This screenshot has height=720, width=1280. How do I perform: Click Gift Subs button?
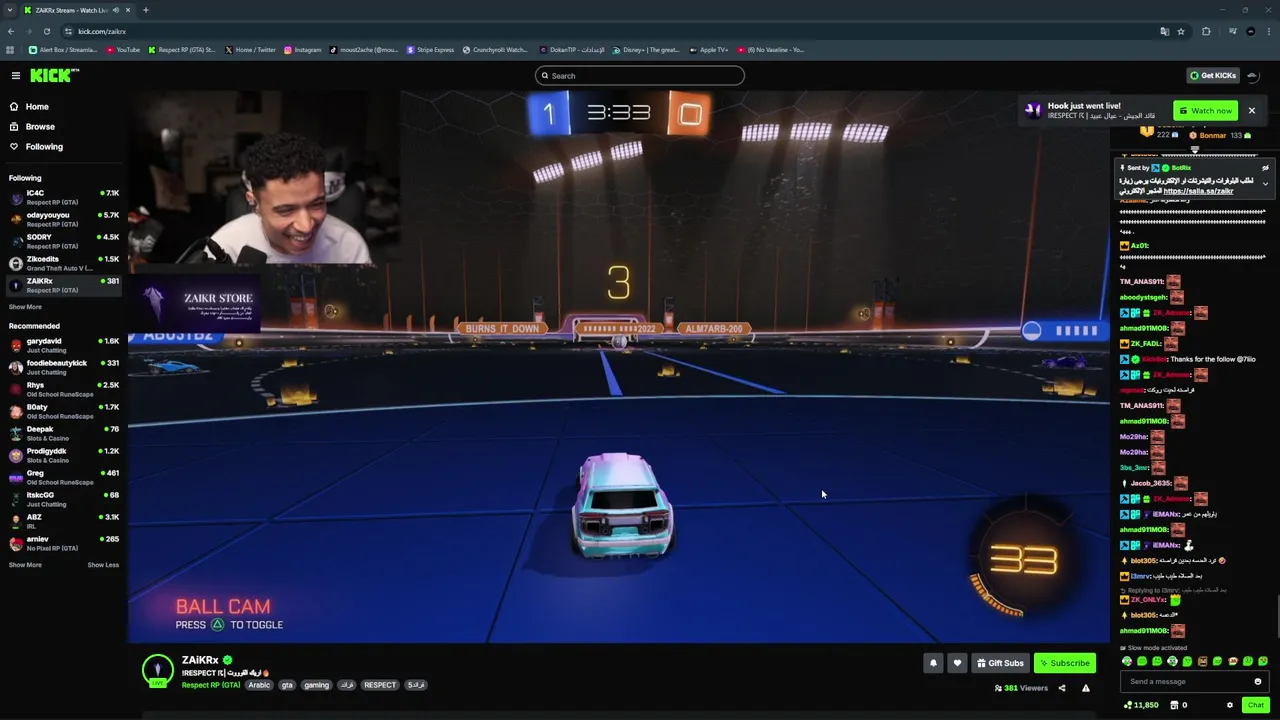tap(1000, 663)
